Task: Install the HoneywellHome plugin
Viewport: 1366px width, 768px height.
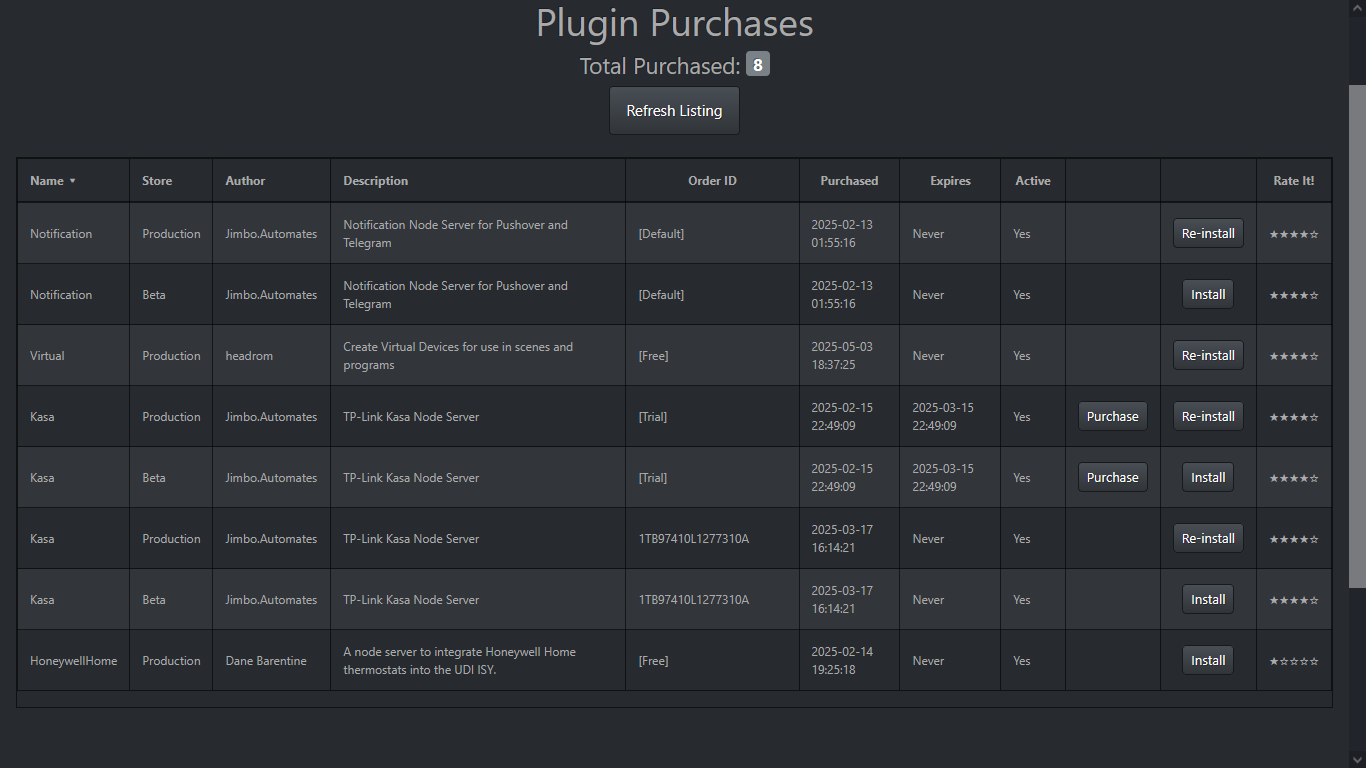Action: click(1208, 661)
